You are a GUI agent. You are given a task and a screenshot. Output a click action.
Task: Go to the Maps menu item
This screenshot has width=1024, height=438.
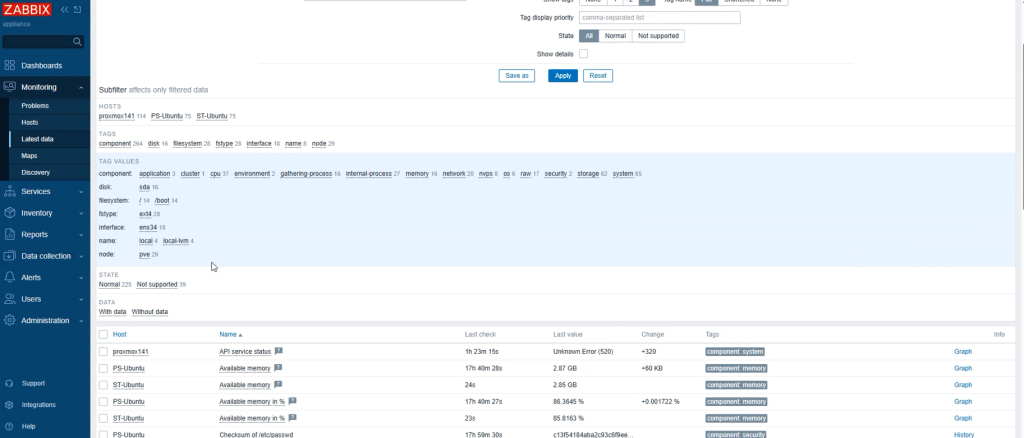[x=30, y=156]
